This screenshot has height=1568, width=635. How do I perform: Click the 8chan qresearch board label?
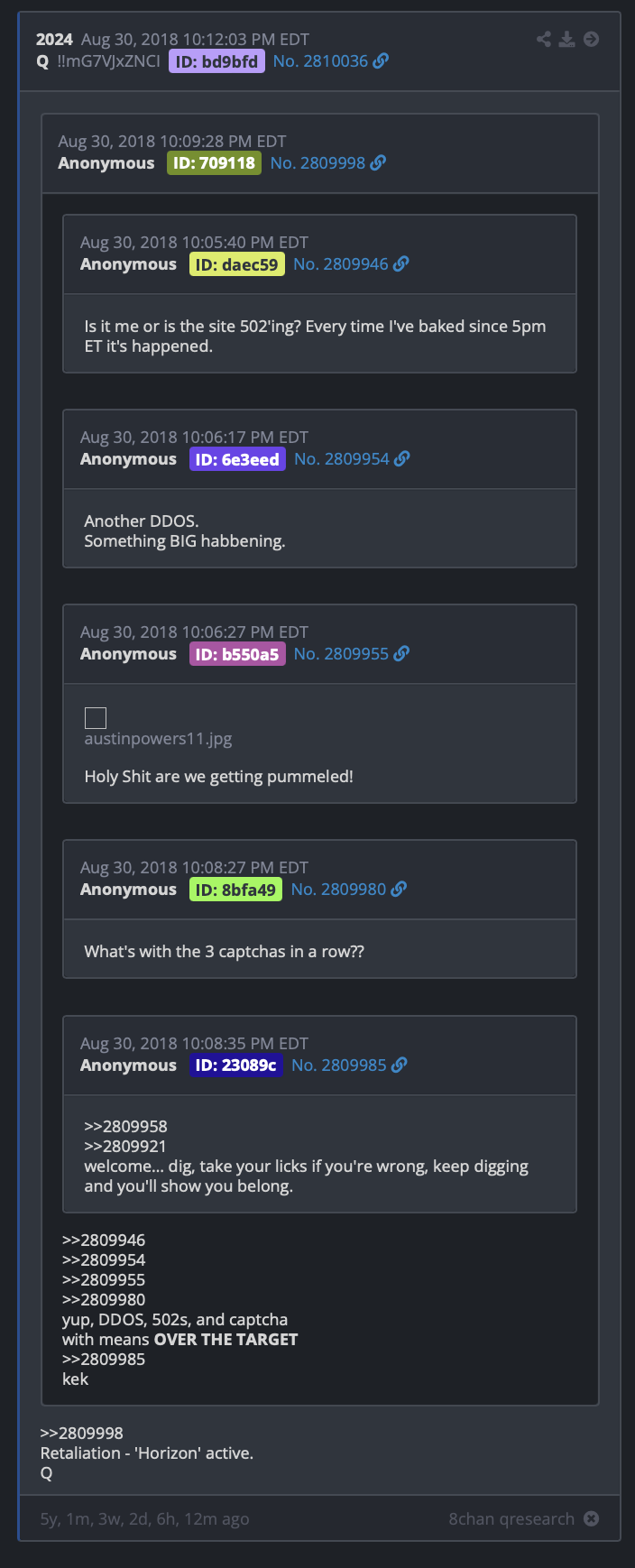[x=511, y=1518]
